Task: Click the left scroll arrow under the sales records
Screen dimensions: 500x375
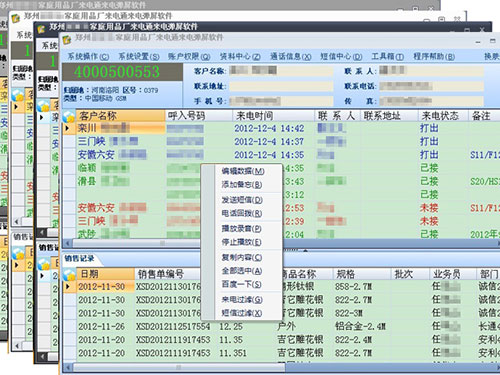Action: [x=68, y=368]
